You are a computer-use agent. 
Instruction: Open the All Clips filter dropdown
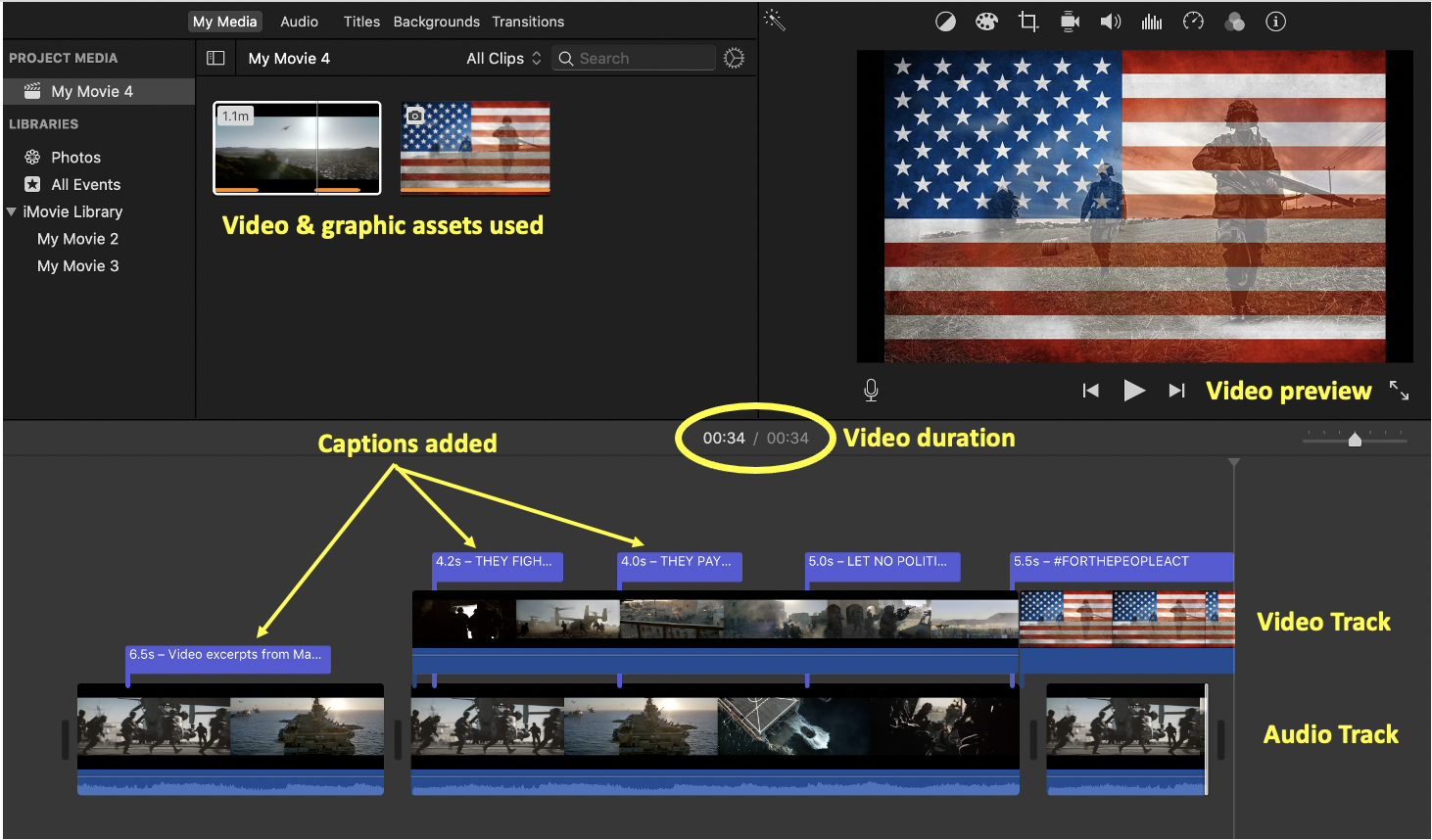503,58
